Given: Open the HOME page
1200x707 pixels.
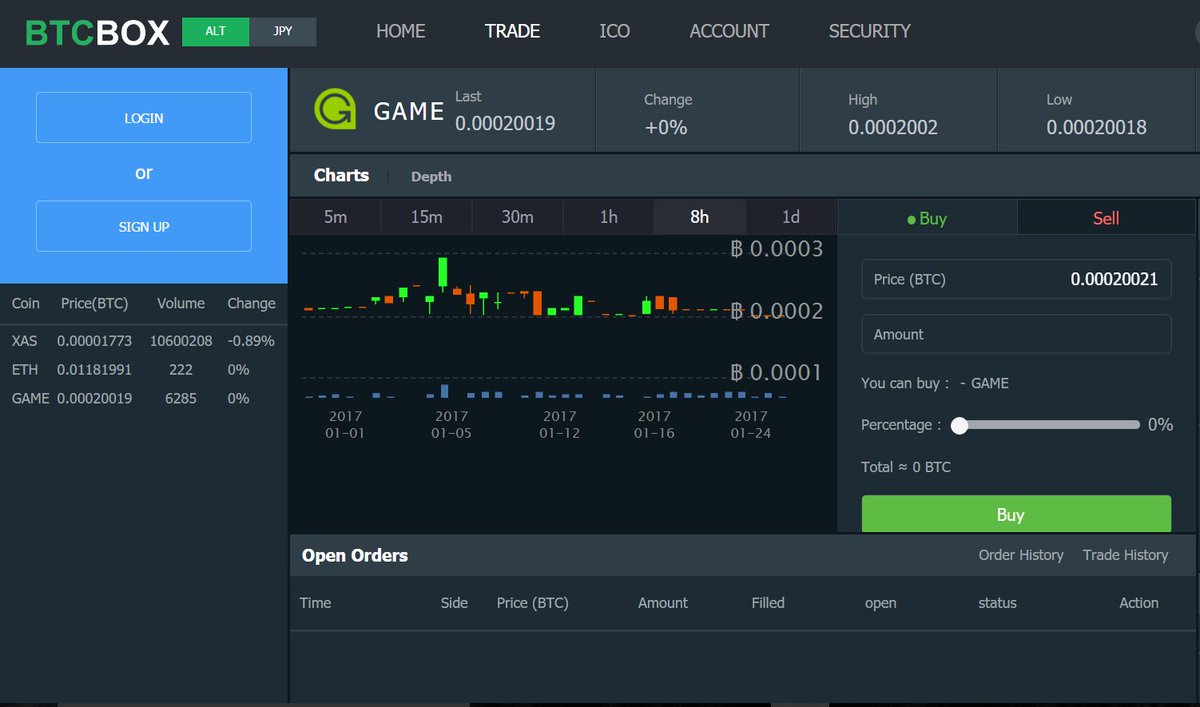Looking at the screenshot, I should pyautogui.click(x=401, y=31).
